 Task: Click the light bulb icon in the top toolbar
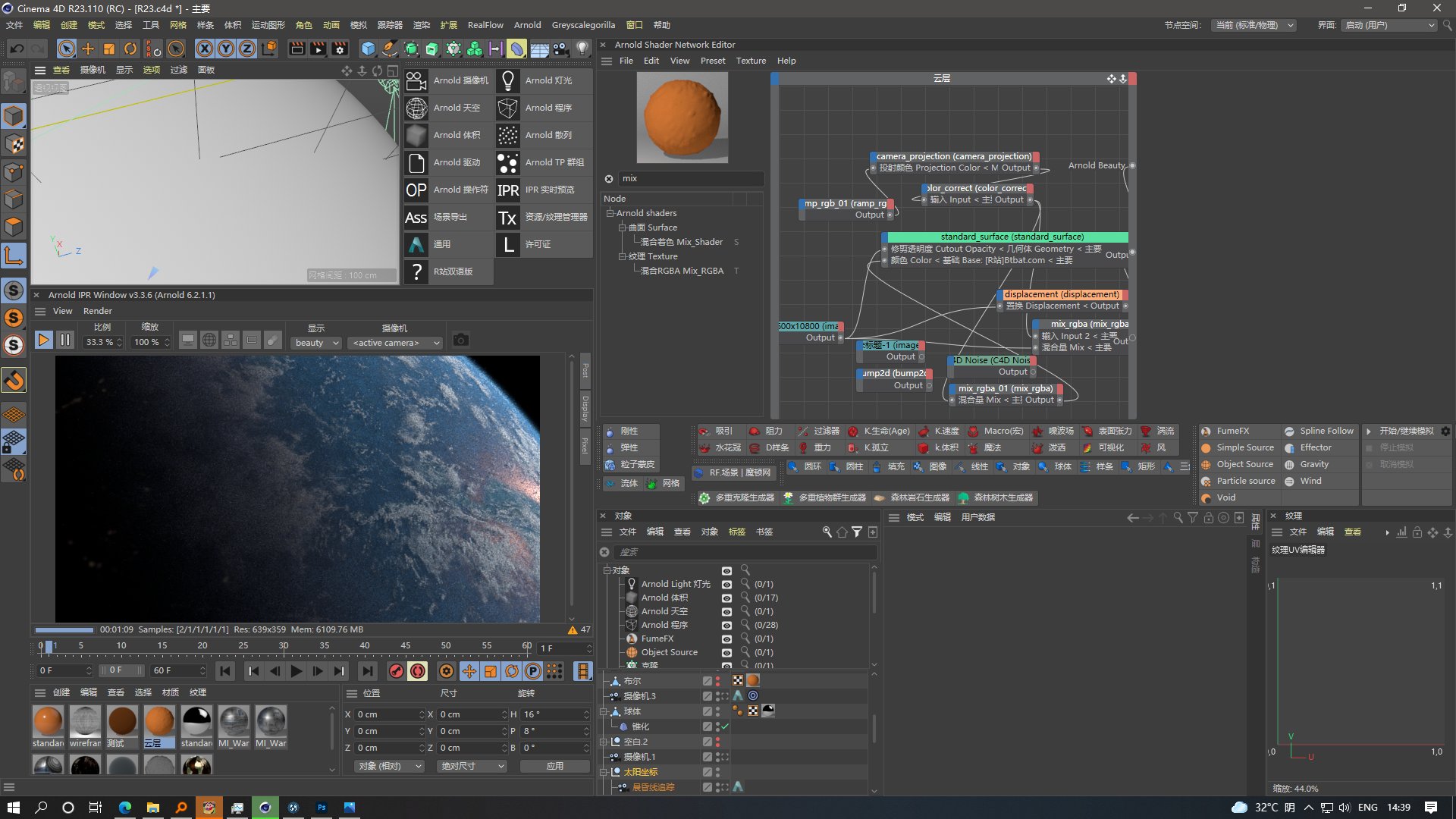[582, 49]
